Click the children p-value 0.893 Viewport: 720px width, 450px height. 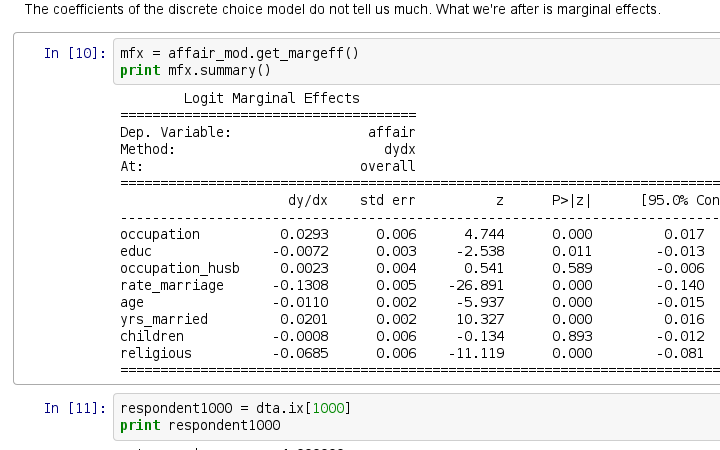coord(572,336)
